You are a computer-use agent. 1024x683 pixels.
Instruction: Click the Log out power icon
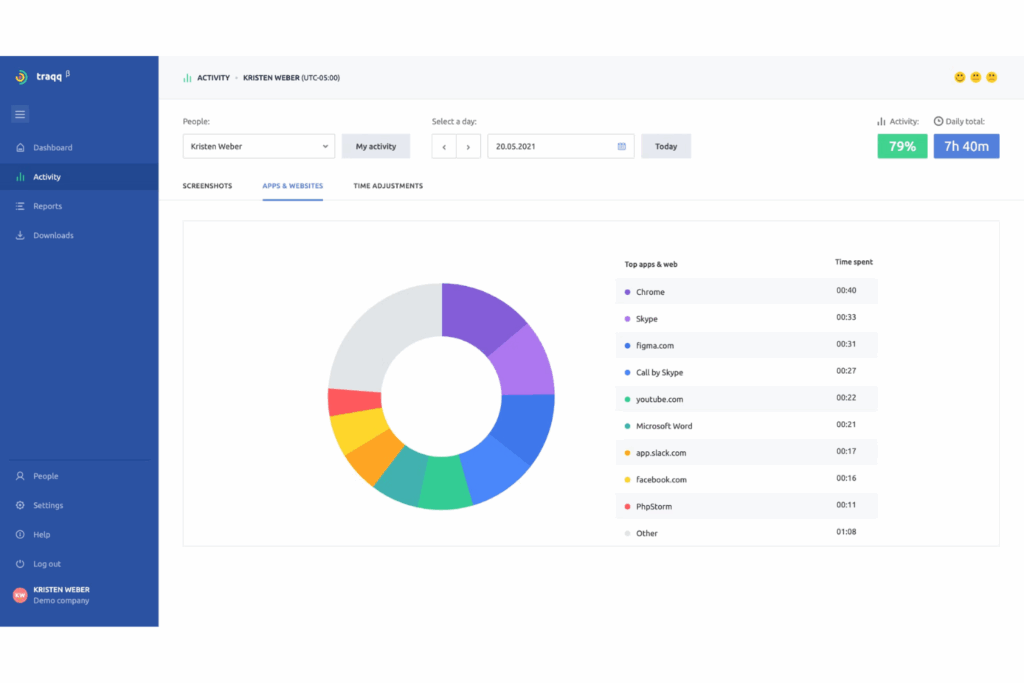point(20,564)
